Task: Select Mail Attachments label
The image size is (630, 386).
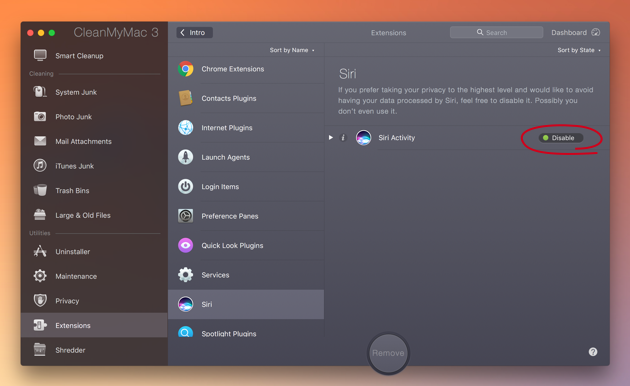Action: click(83, 141)
